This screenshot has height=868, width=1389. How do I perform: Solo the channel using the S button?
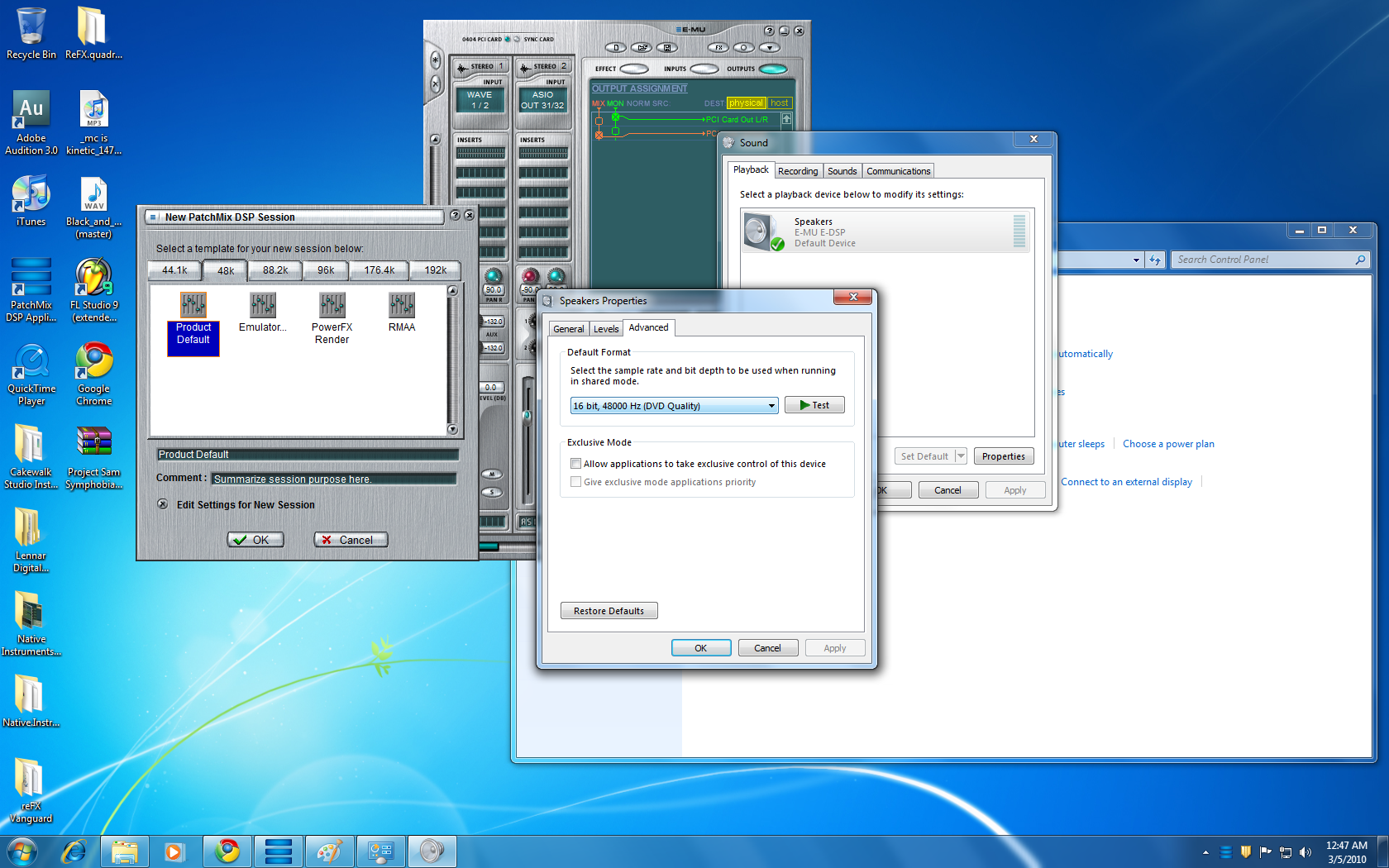[x=492, y=492]
